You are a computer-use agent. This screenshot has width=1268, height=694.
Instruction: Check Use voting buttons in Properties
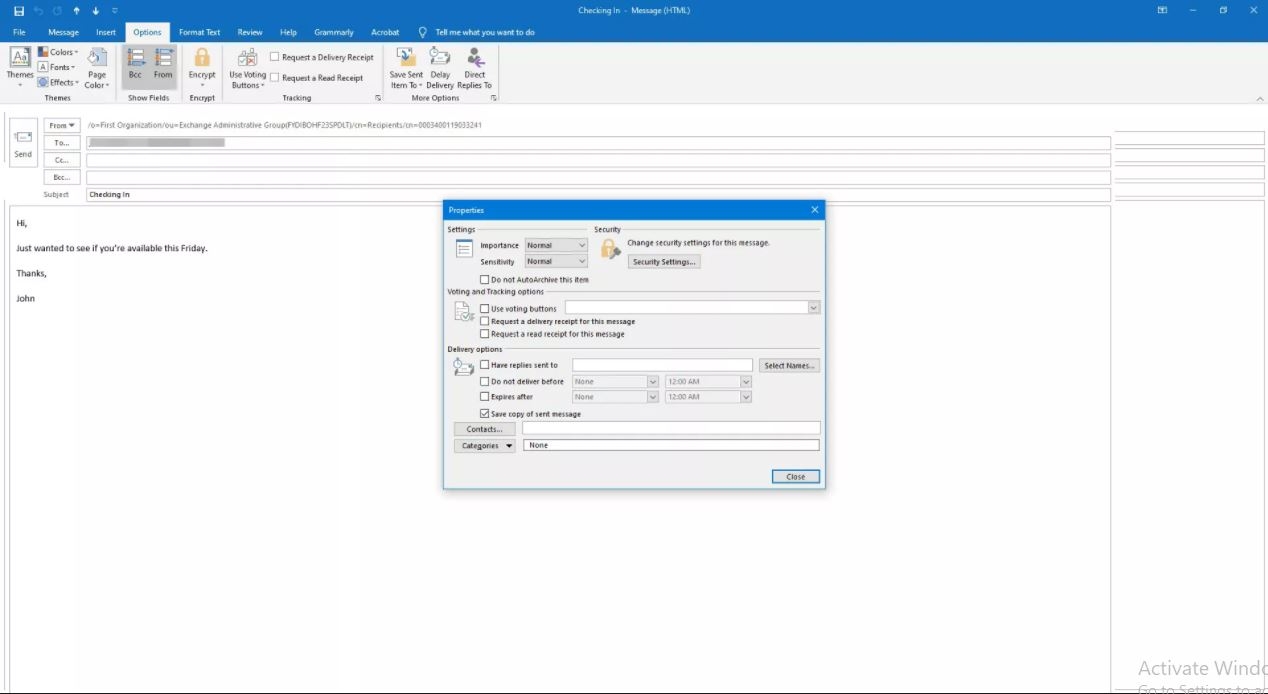point(485,309)
